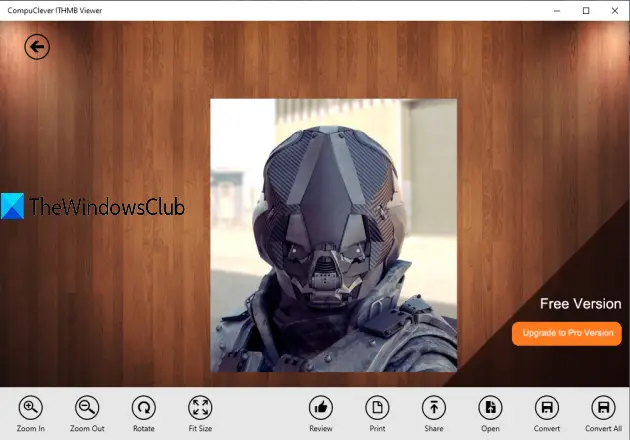Select the Fit Size tool
This screenshot has width=630, height=440.
200,407
